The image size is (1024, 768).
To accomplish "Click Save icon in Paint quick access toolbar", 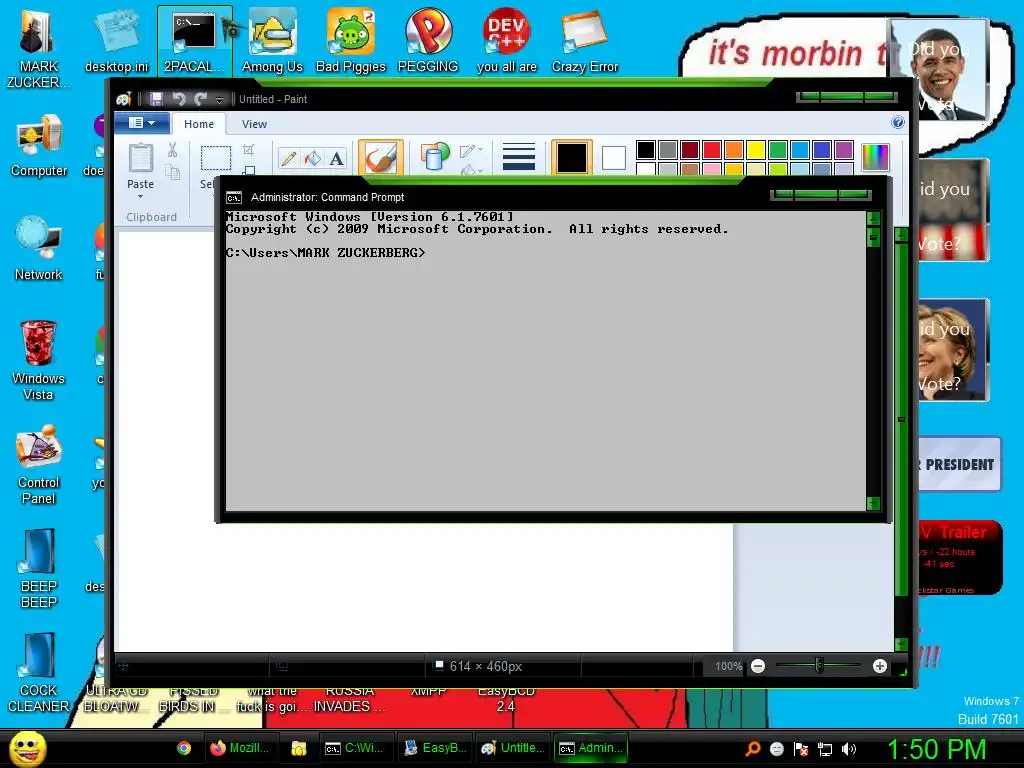I will click(156, 99).
